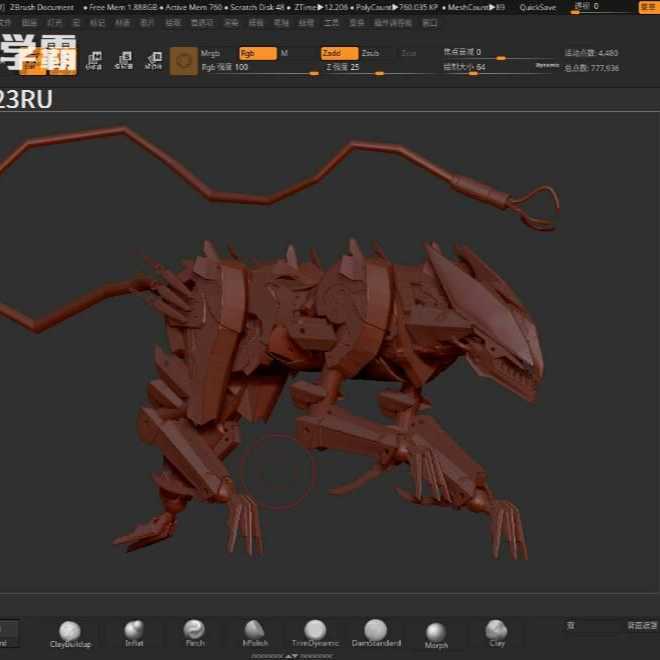Select the TrimDynamic brush

(315, 630)
